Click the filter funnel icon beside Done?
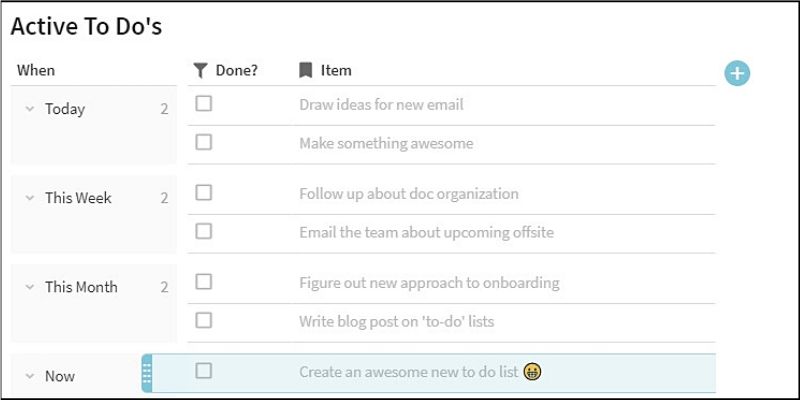Screen dimensions: 800x400 200,70
